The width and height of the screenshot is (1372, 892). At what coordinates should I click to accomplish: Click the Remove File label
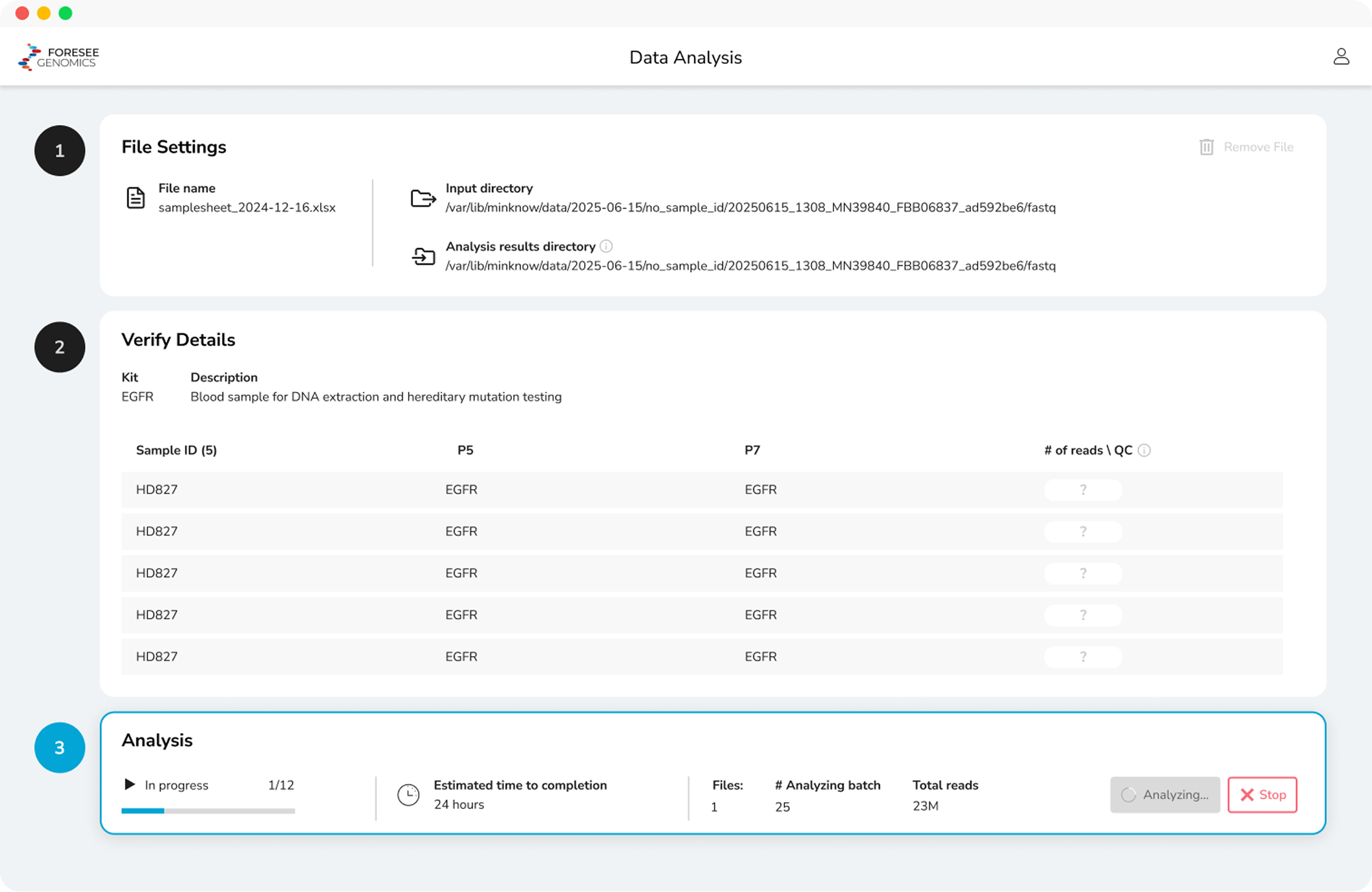point(1259,147)
